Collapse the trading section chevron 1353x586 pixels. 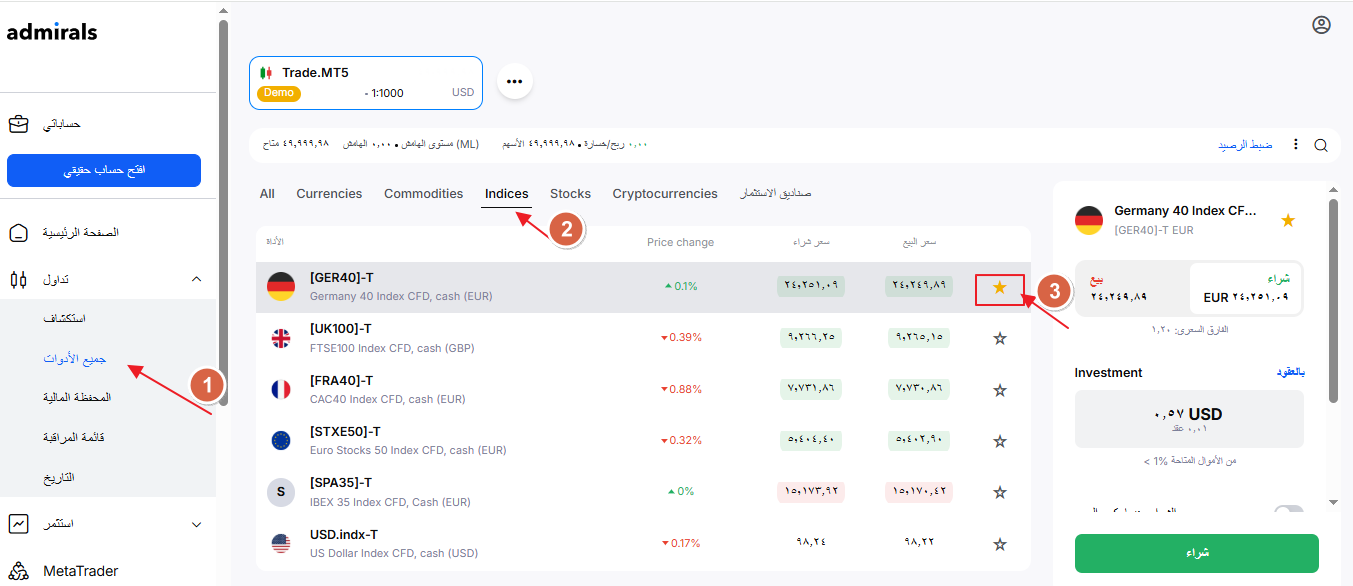196,280
